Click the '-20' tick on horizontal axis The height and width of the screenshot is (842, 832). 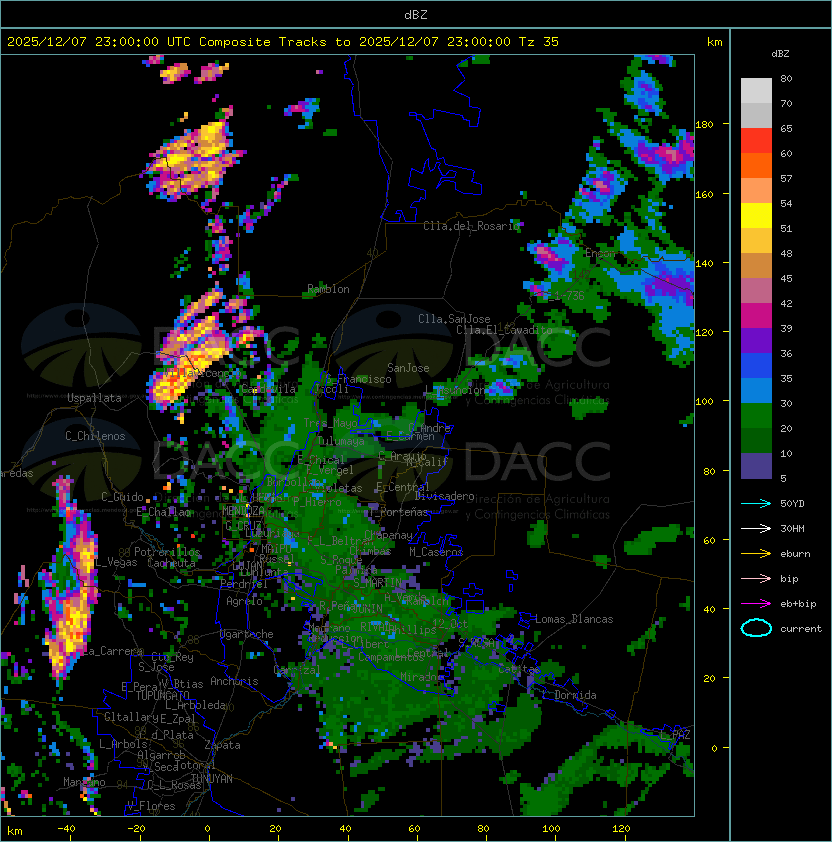pyautogui.click(x=136, y=829)
